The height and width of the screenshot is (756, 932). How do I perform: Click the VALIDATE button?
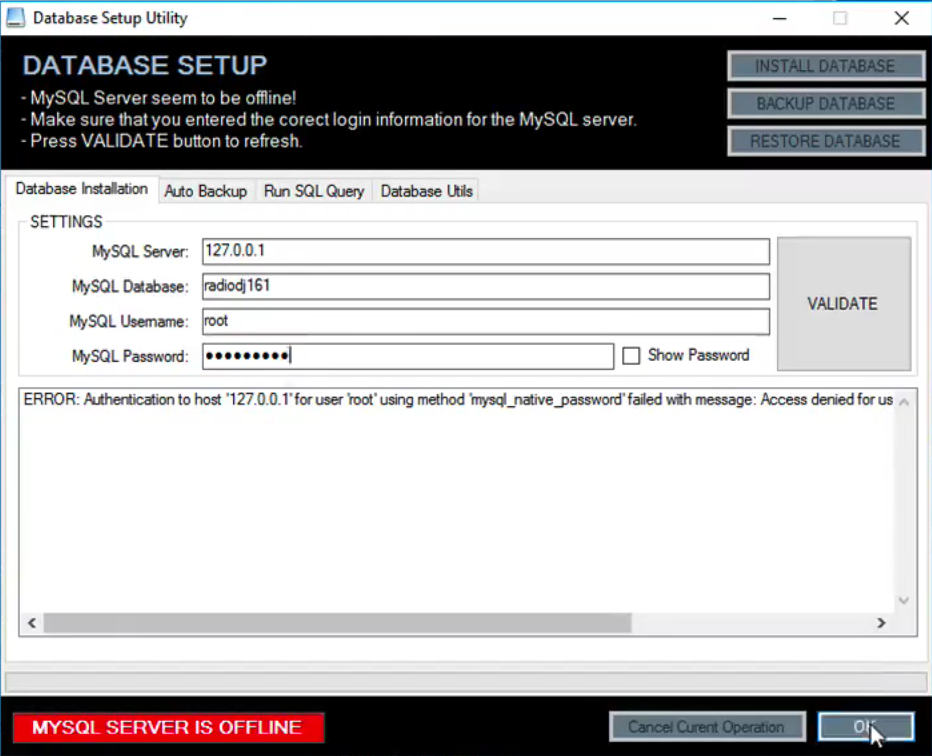tap(843, 304)
